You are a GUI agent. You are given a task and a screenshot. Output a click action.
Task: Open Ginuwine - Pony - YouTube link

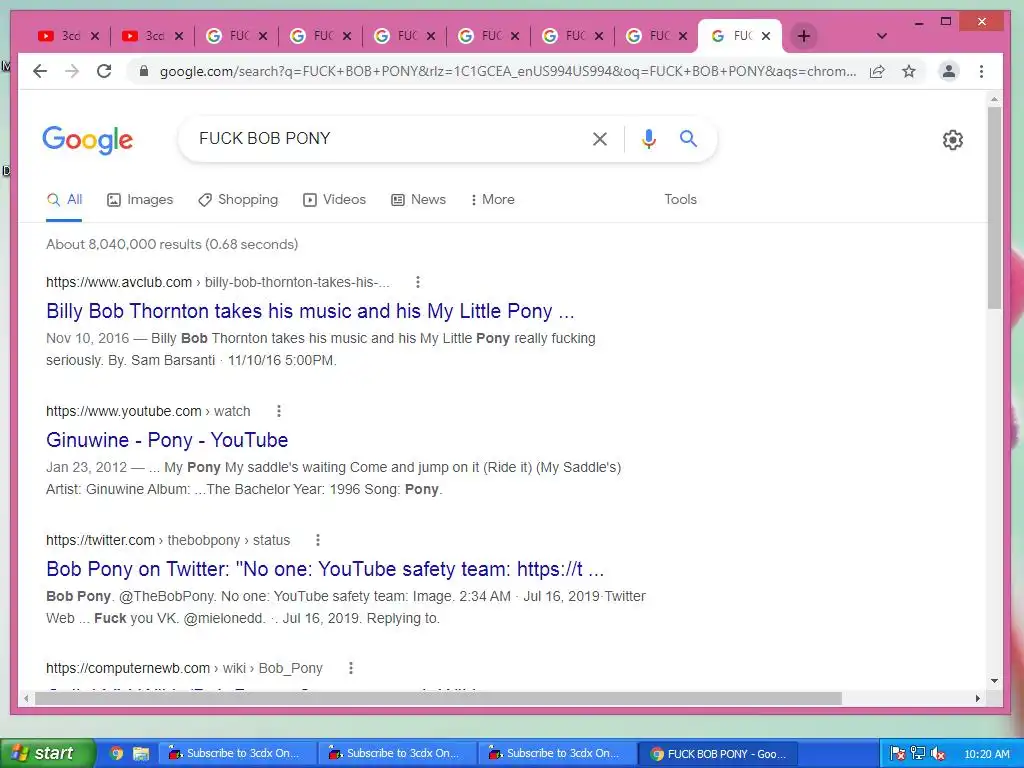(x=167, y=440)
